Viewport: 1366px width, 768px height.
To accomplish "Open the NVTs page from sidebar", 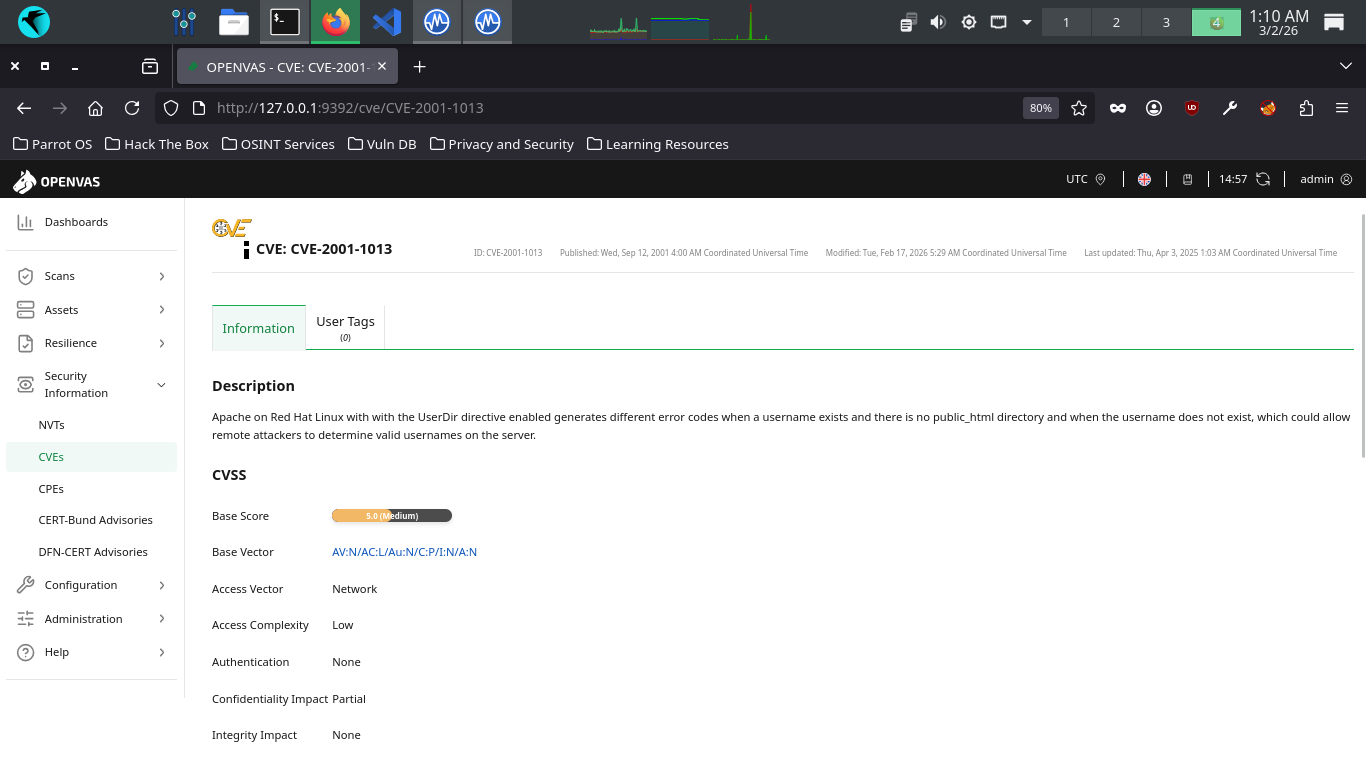I will click(52, 425).
